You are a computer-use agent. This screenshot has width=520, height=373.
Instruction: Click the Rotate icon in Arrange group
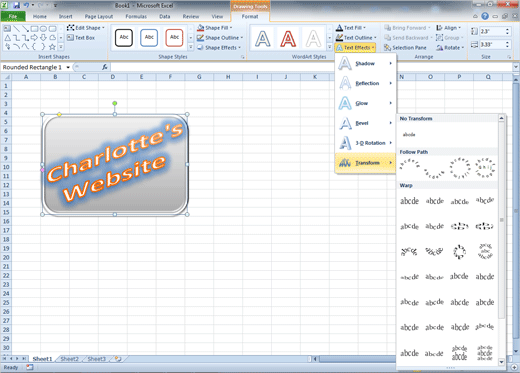(440, 48)
